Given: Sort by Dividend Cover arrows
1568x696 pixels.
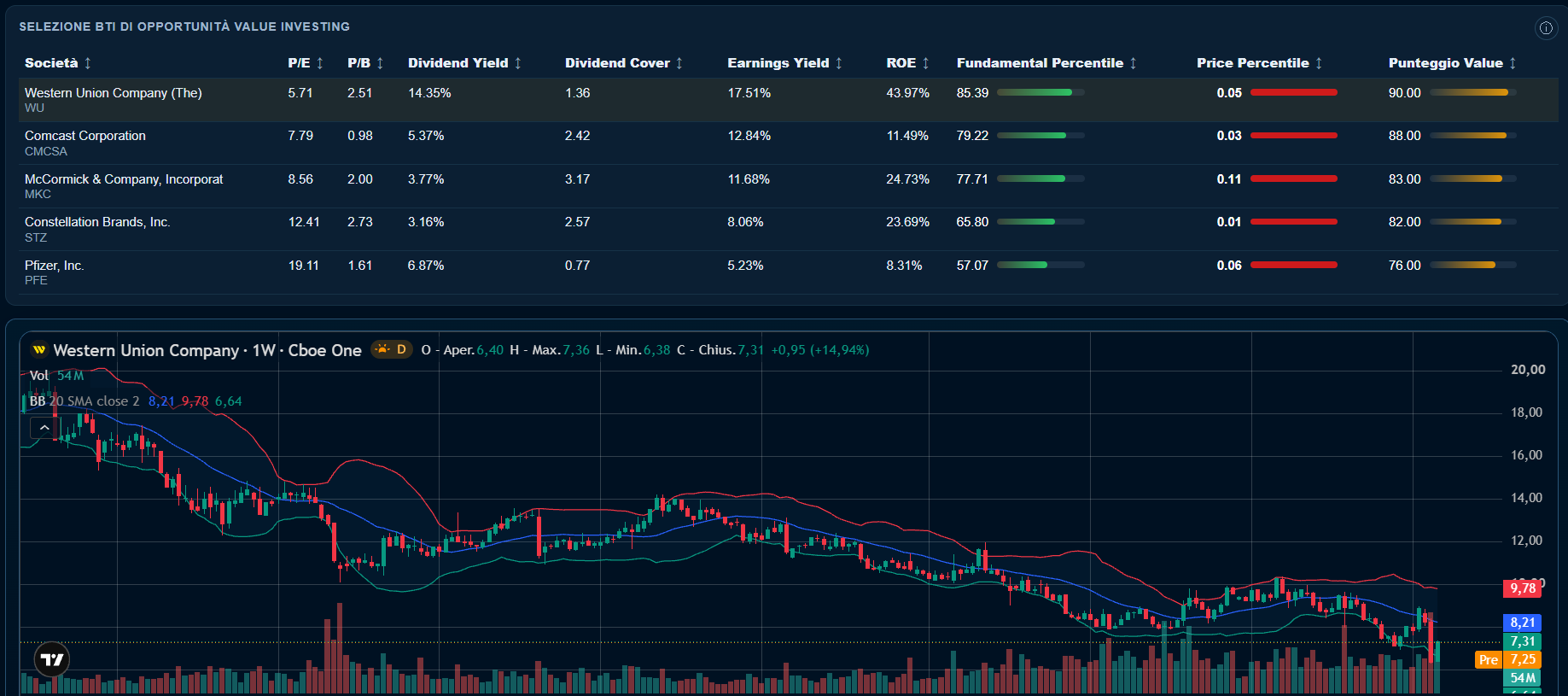Looking at the screenshot, I should 679,63.
